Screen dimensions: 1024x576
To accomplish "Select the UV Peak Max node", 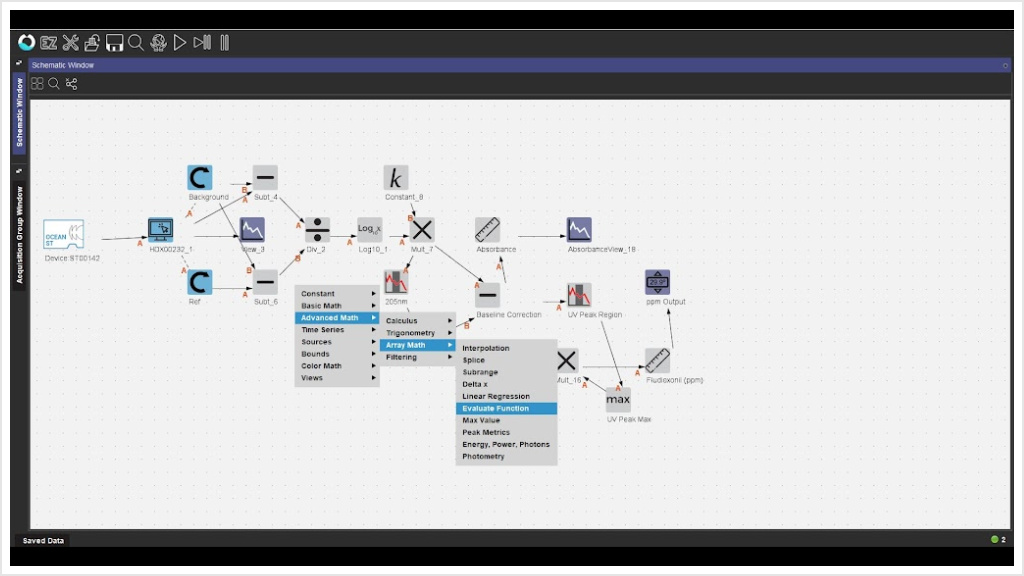I will coord(618,400).
